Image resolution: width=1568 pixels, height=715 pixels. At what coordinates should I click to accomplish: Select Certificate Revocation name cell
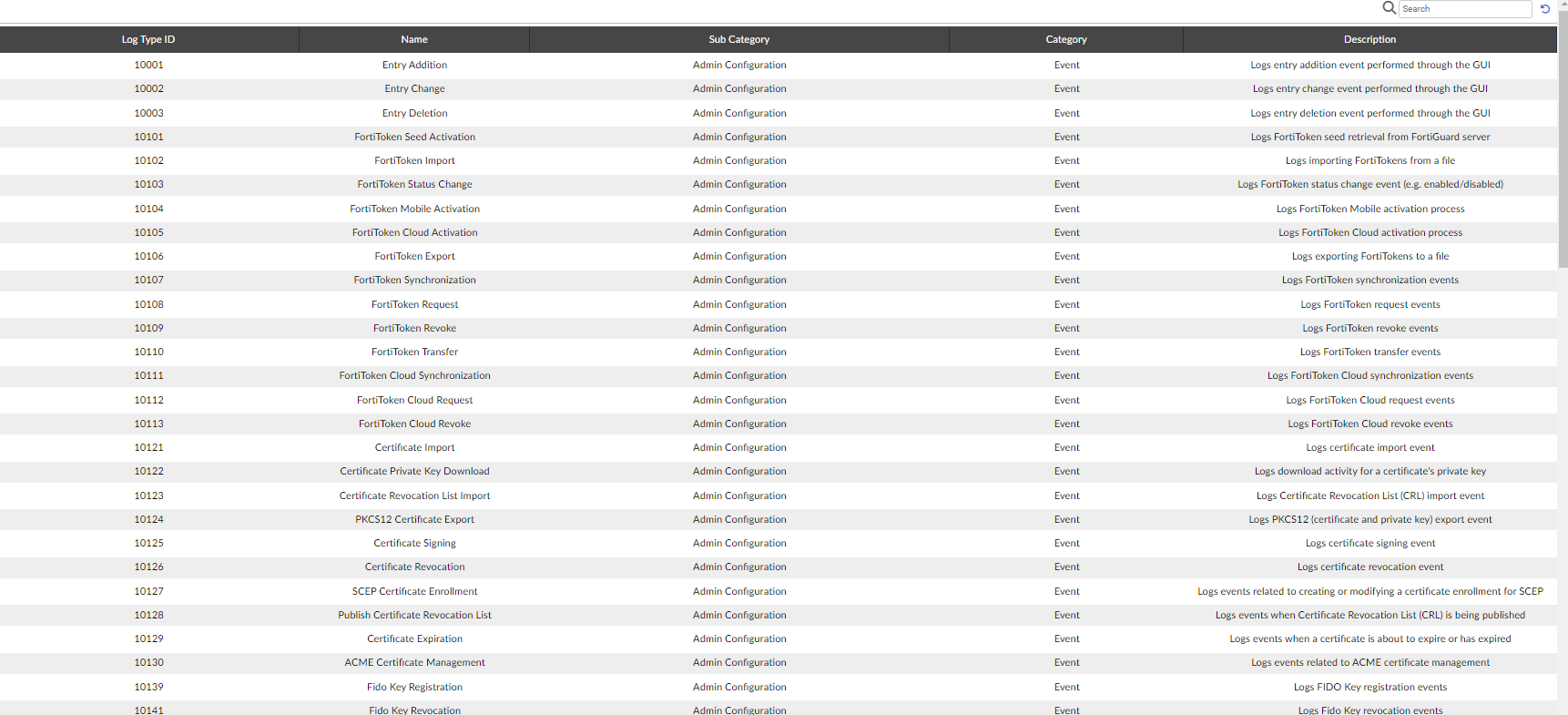coord(414,567)
